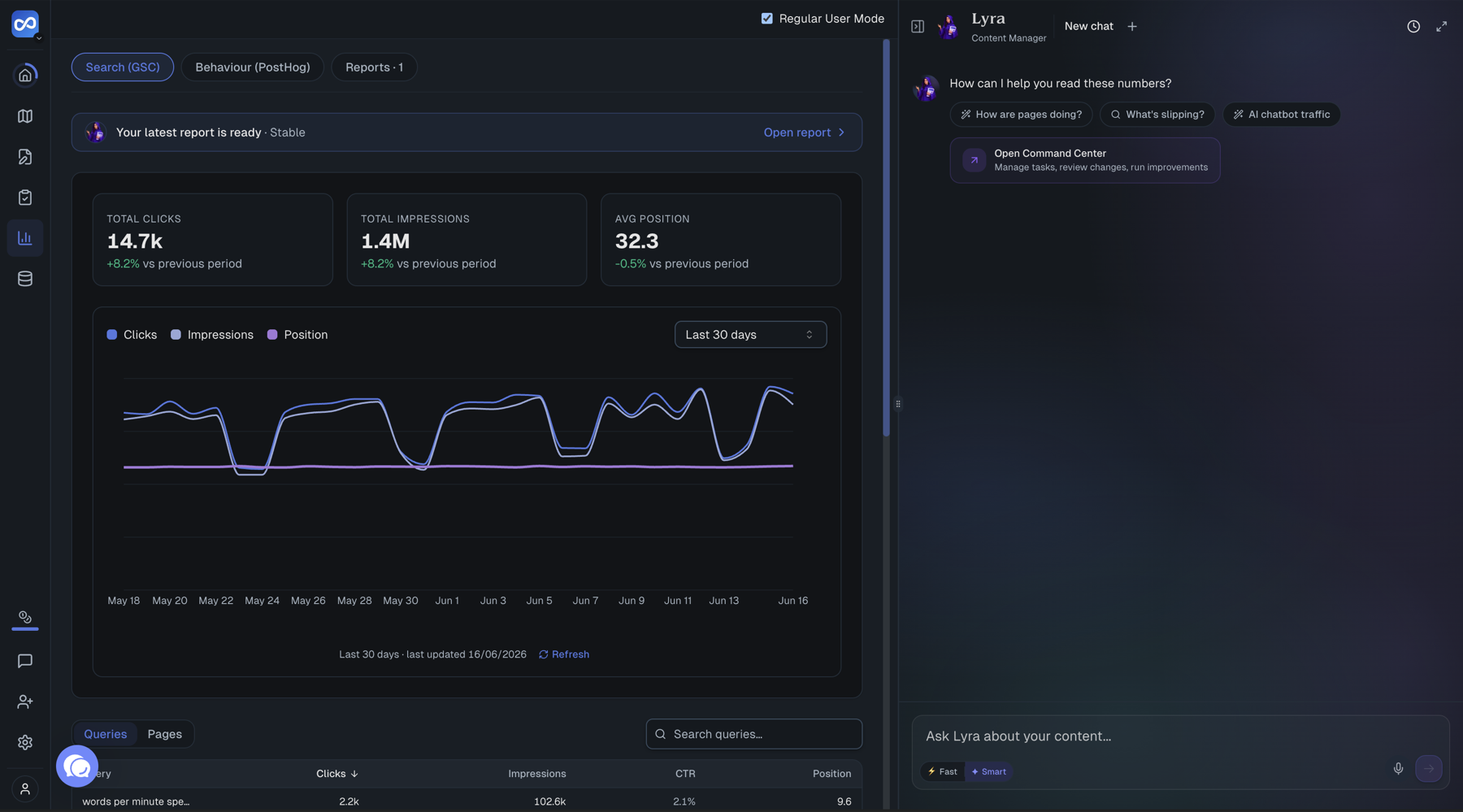The height and width of the screenshot is (812, 1463).
Task: Click the Open Command Center arrow icon
Action: [974, 160]
